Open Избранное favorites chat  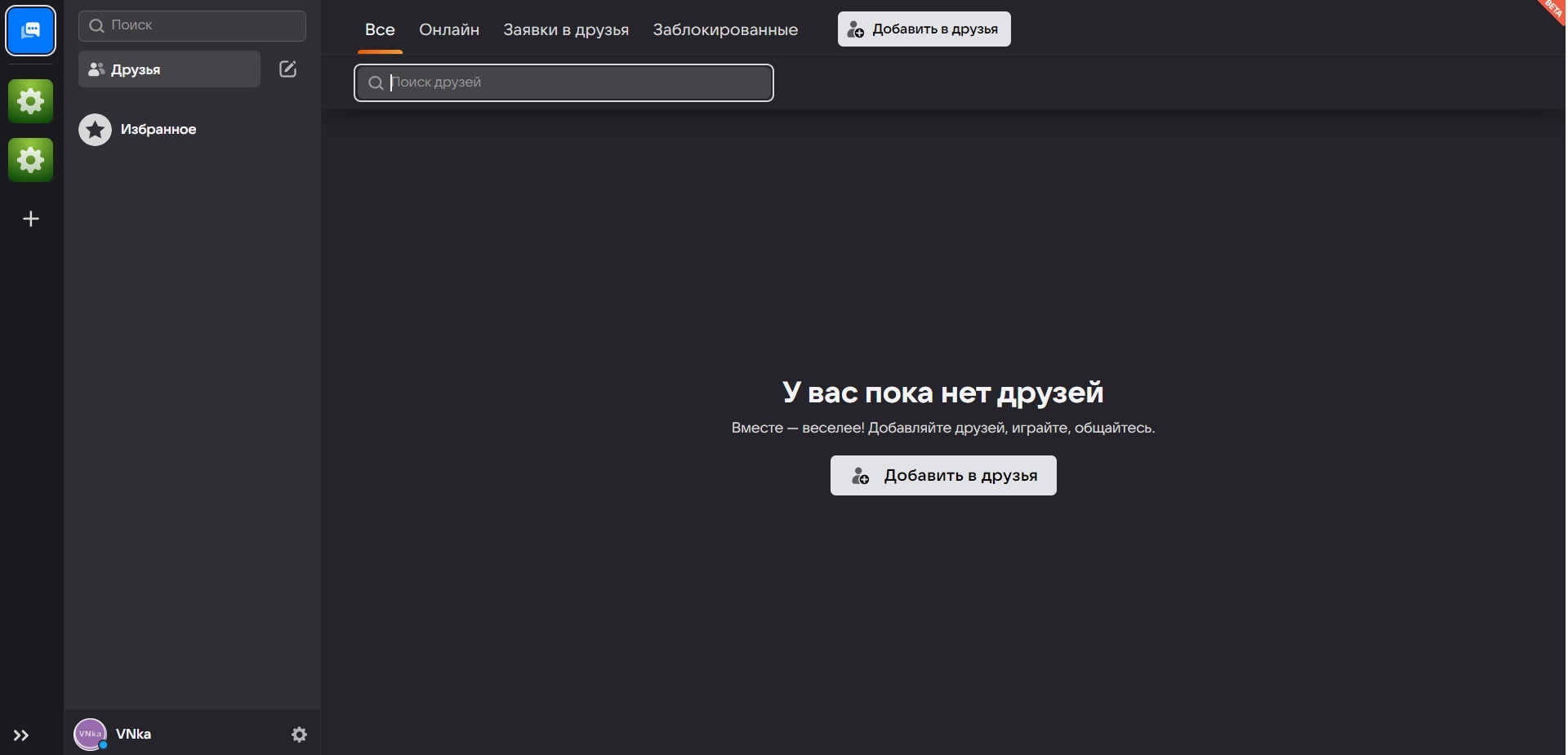192,130
